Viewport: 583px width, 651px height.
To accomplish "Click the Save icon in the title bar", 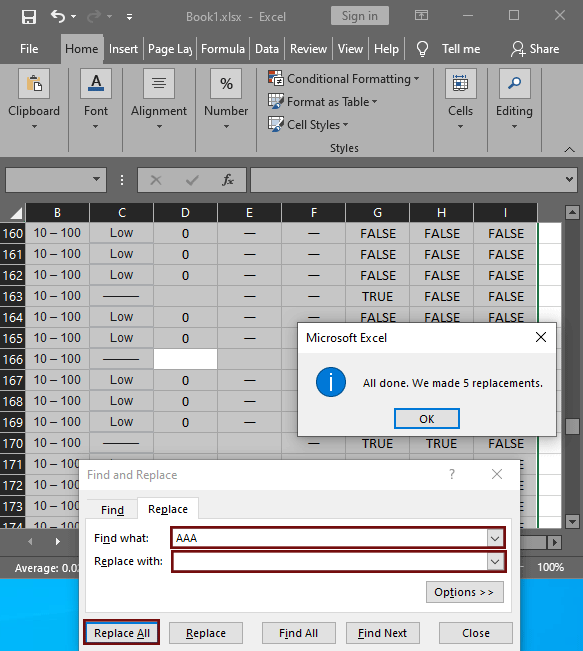I will click(x=29, y=17).
